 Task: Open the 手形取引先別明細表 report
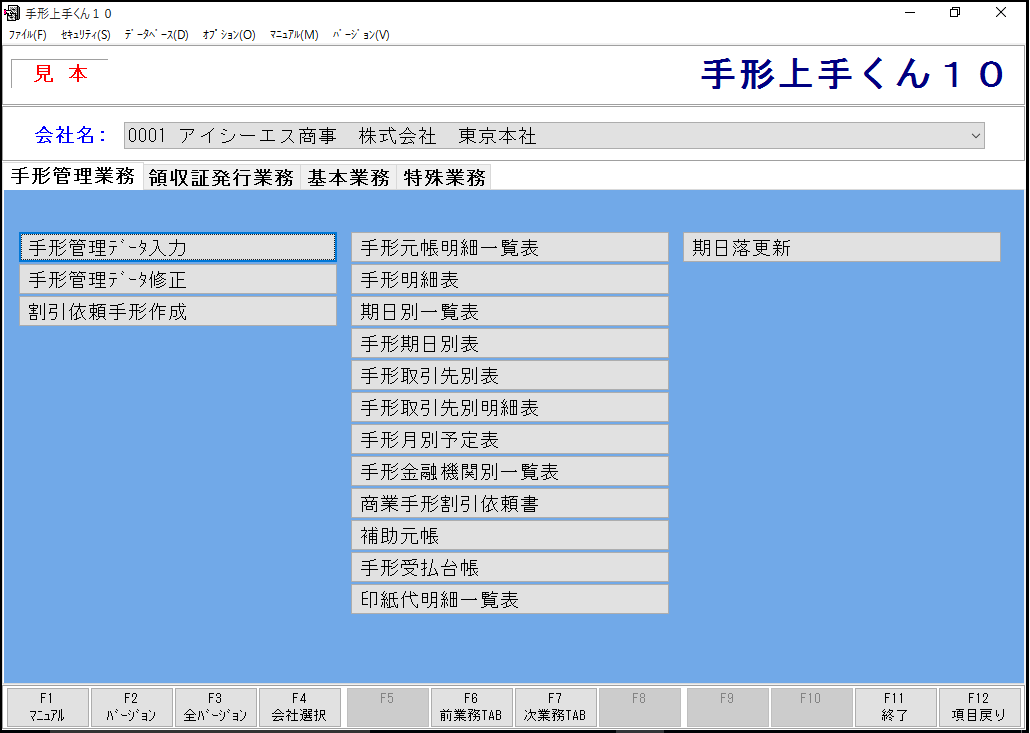tap(510, 407)
